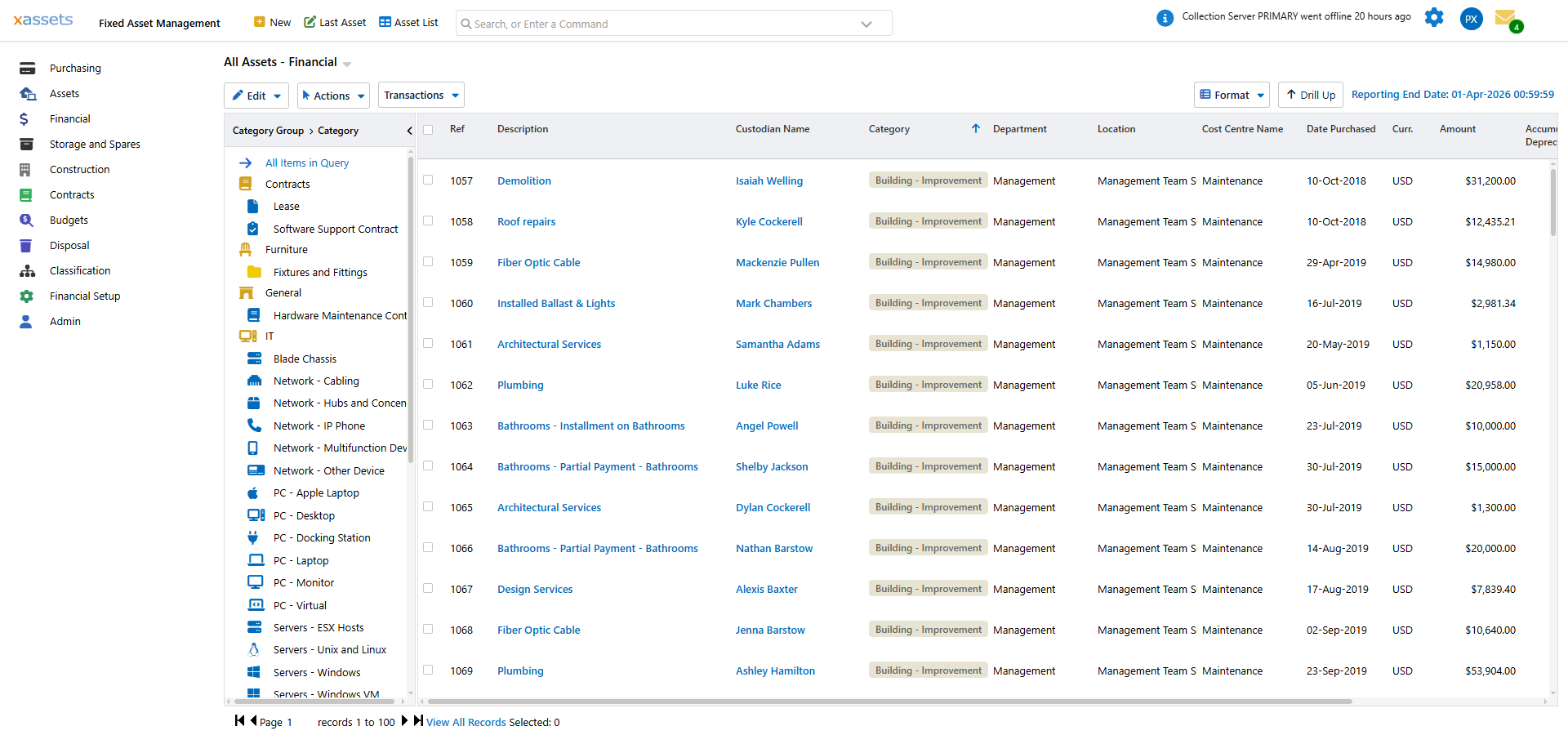Open the Roof repairs asset record
1568x744 pixels.
(526, 221)
